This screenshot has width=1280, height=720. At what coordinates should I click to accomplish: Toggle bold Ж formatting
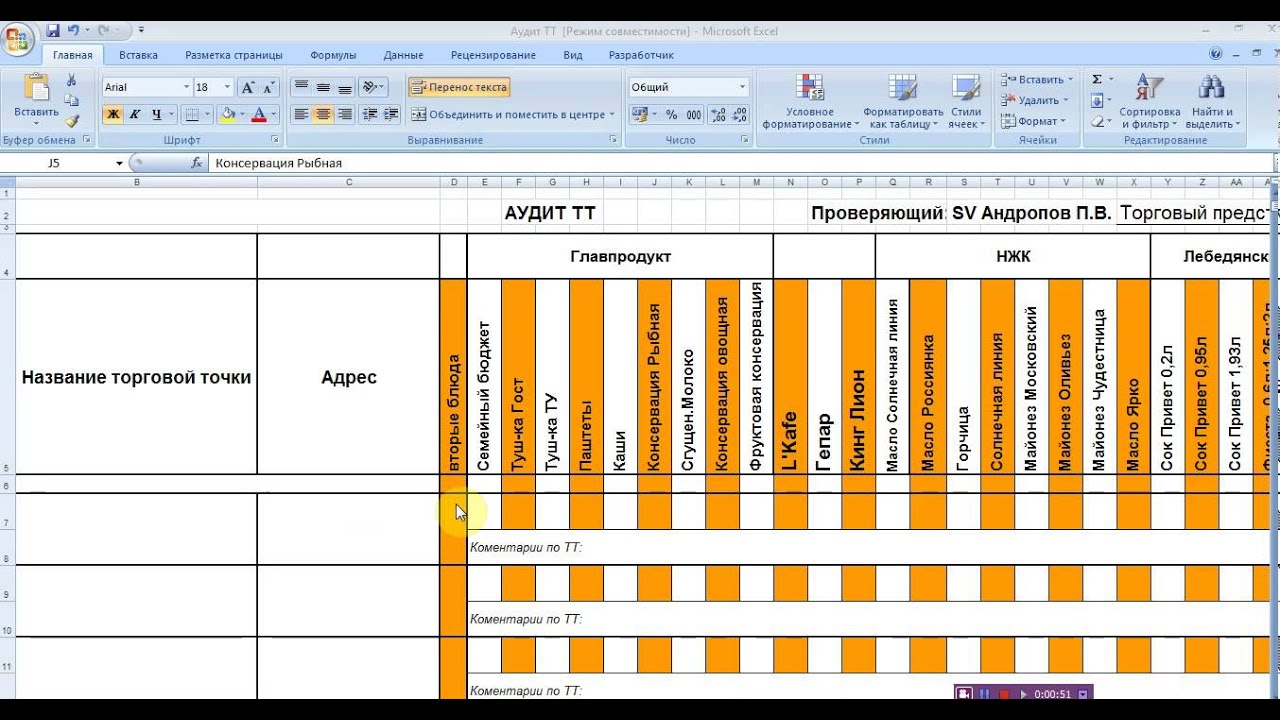click(113, 114)
